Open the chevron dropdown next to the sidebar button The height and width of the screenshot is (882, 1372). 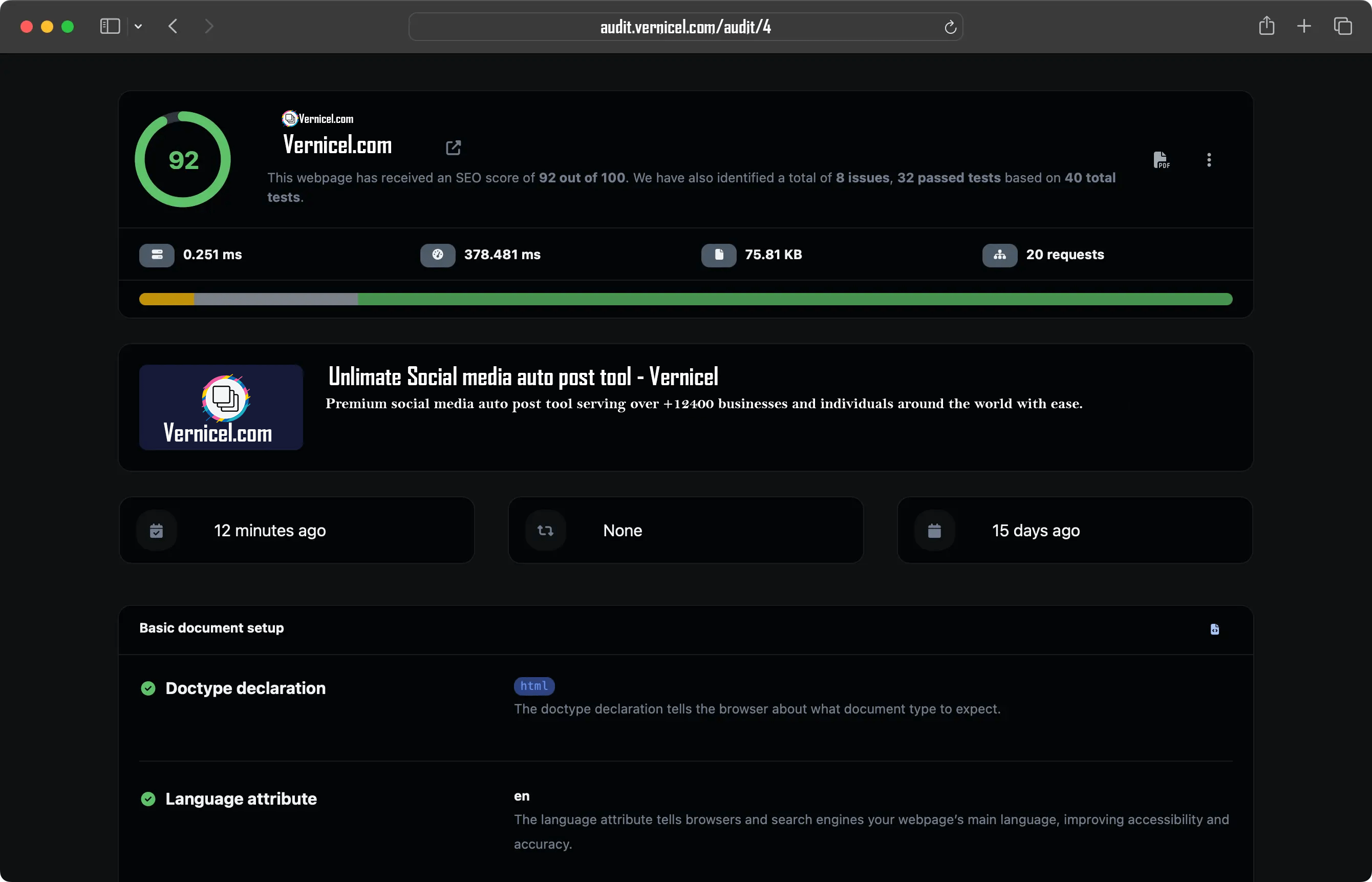[139, 26]
